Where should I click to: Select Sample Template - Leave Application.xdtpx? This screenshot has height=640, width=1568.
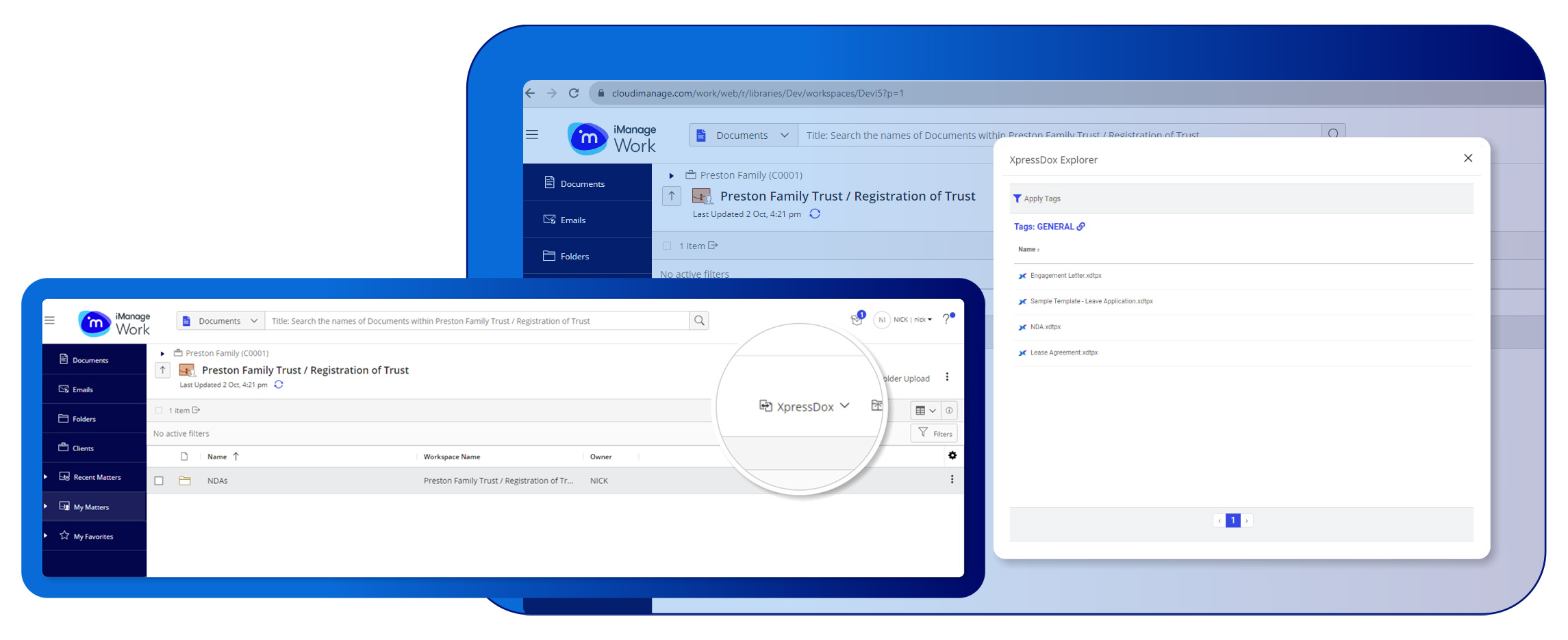(1091, 301)
